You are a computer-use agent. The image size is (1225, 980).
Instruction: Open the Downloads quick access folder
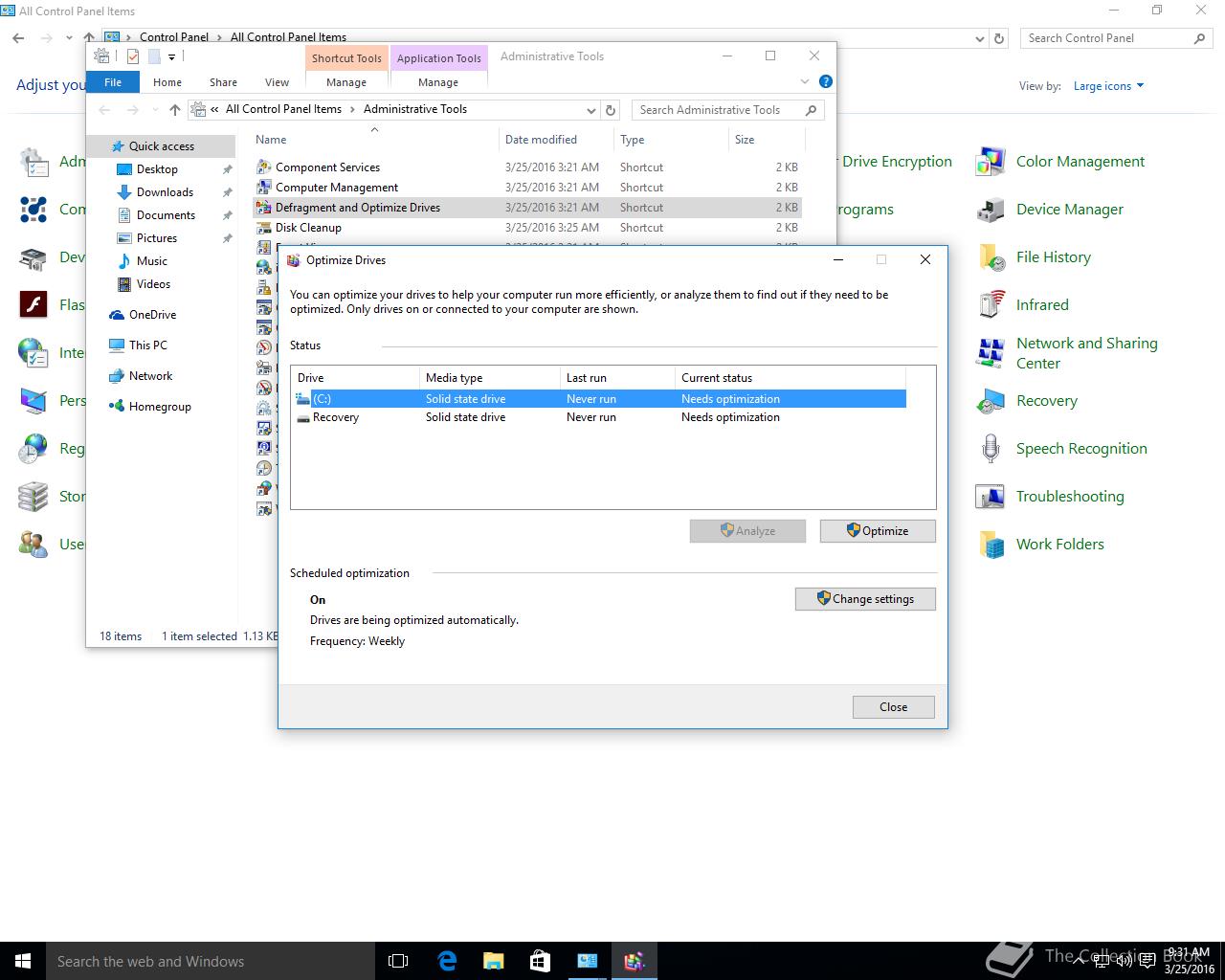[165, 192]
